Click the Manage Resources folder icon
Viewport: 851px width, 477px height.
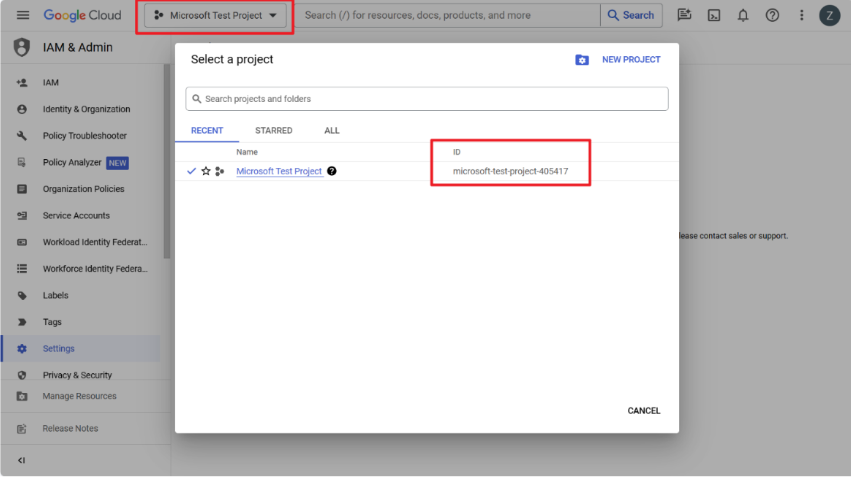point(22,396)
